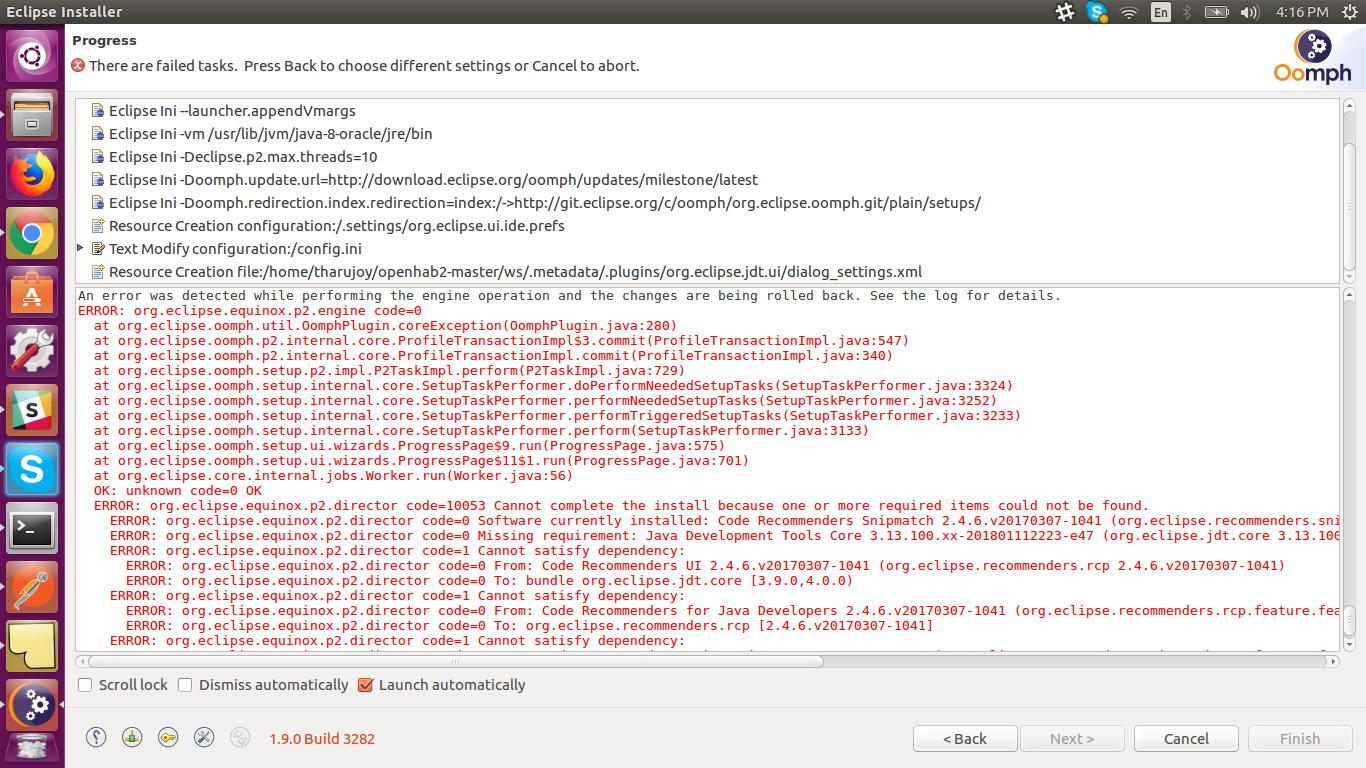Click the 'Software currently installed: Code Recommenders Snipmatch' line

click(724, 520)
